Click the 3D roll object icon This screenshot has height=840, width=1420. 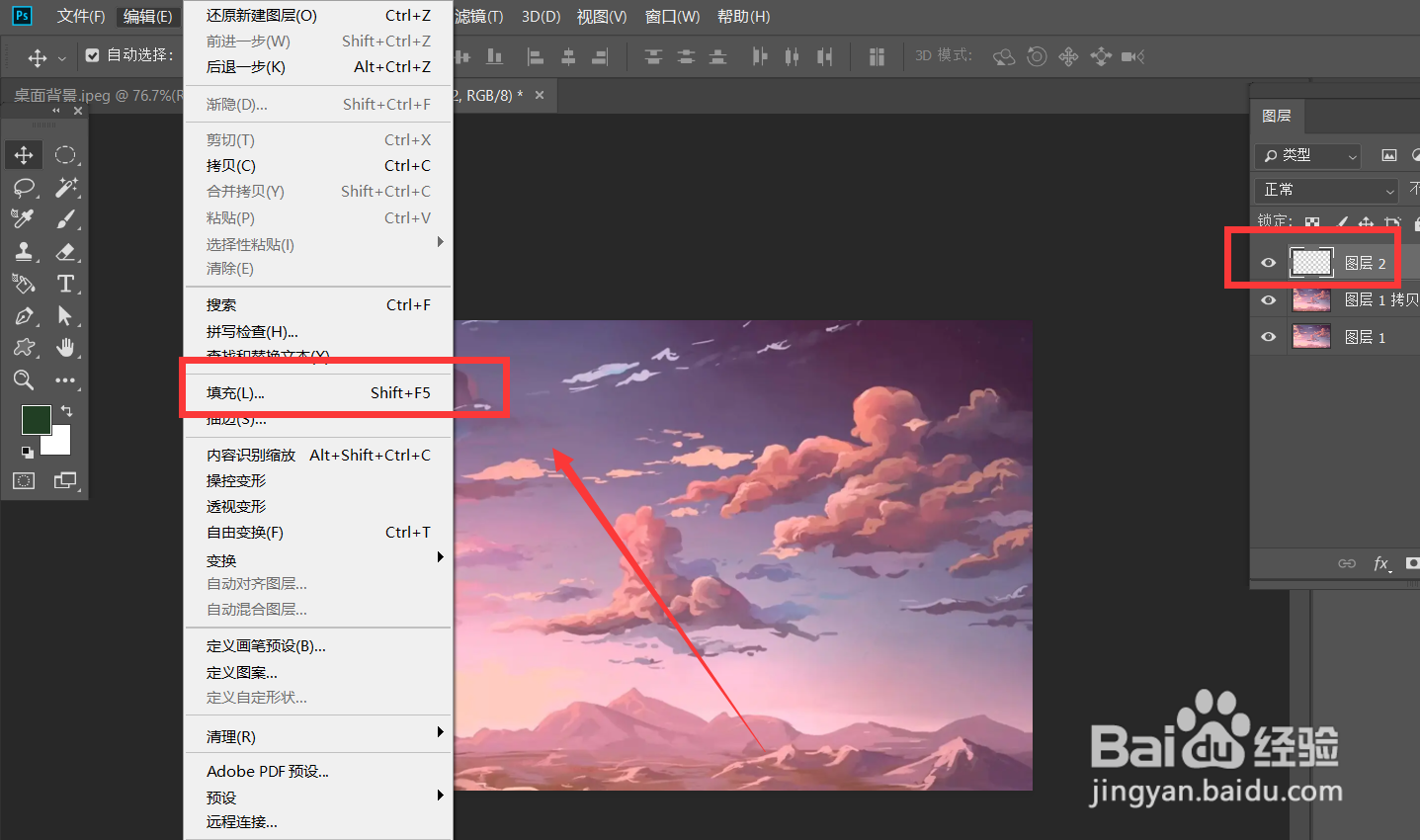click(1037, 56)
